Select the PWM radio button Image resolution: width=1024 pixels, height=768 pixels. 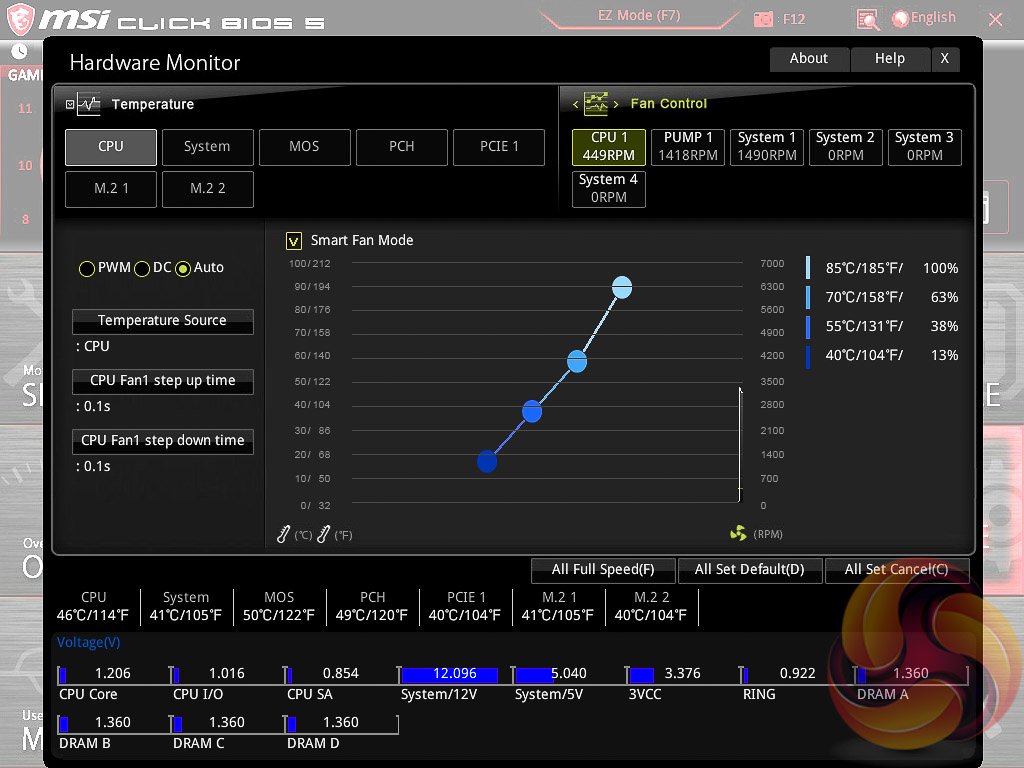(x=86, y=268)
